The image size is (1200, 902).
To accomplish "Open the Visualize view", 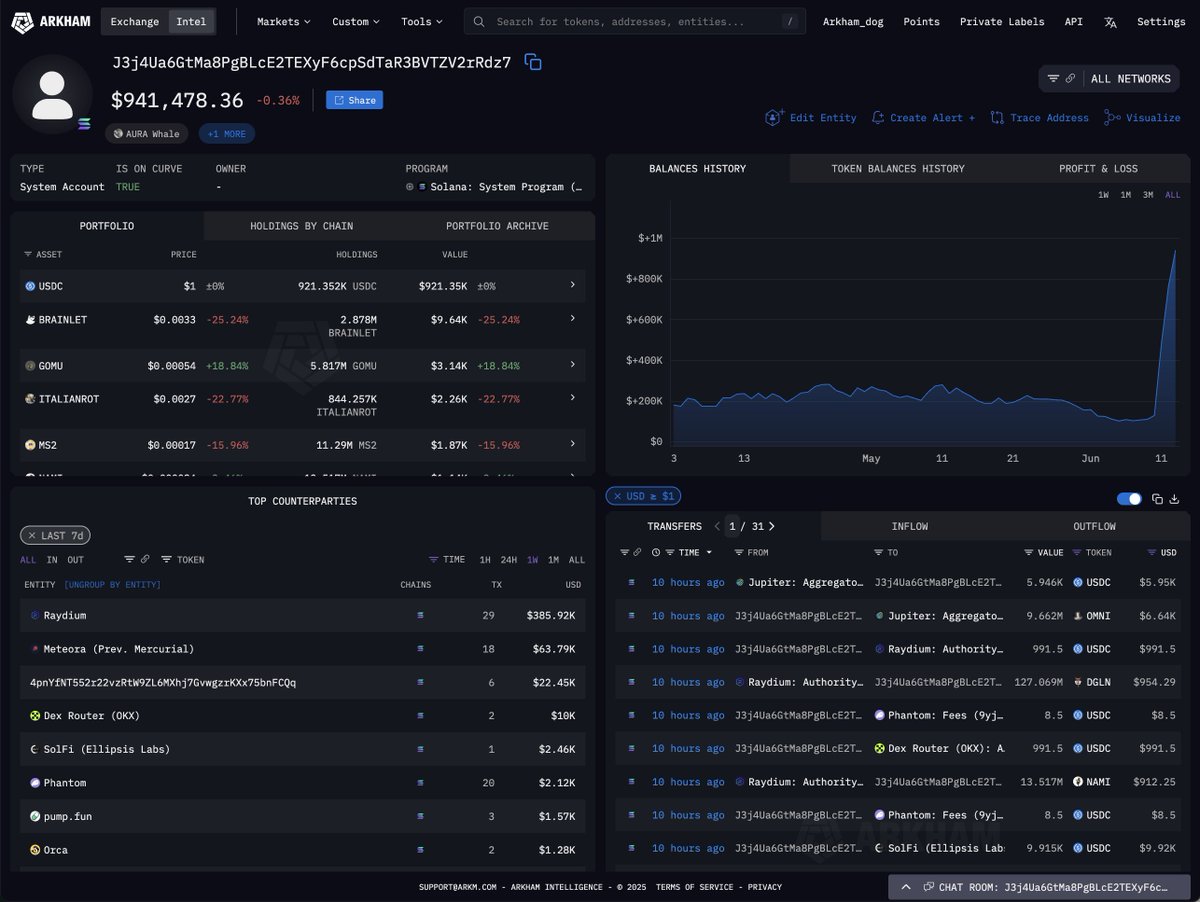I will pos(1142,118).
